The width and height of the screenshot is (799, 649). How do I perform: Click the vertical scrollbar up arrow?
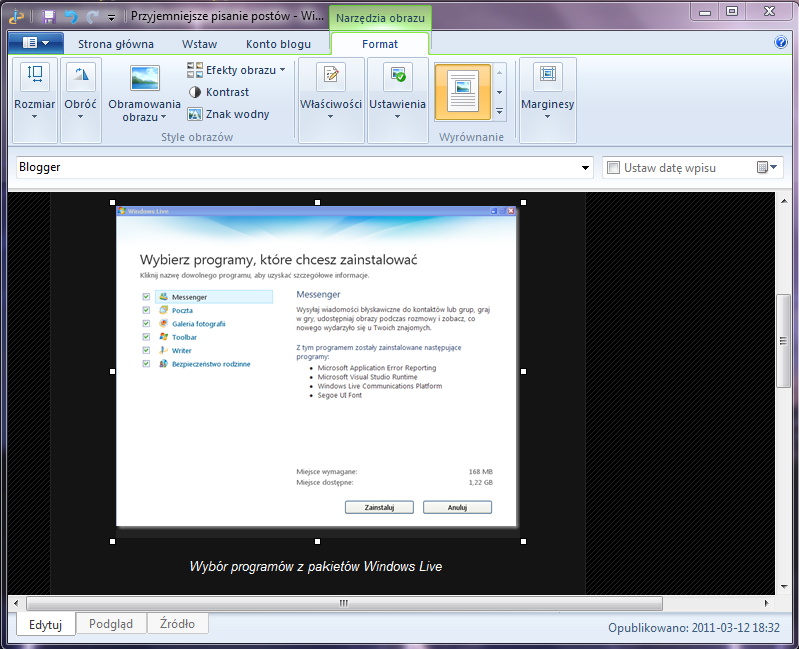tap(784, 201)
